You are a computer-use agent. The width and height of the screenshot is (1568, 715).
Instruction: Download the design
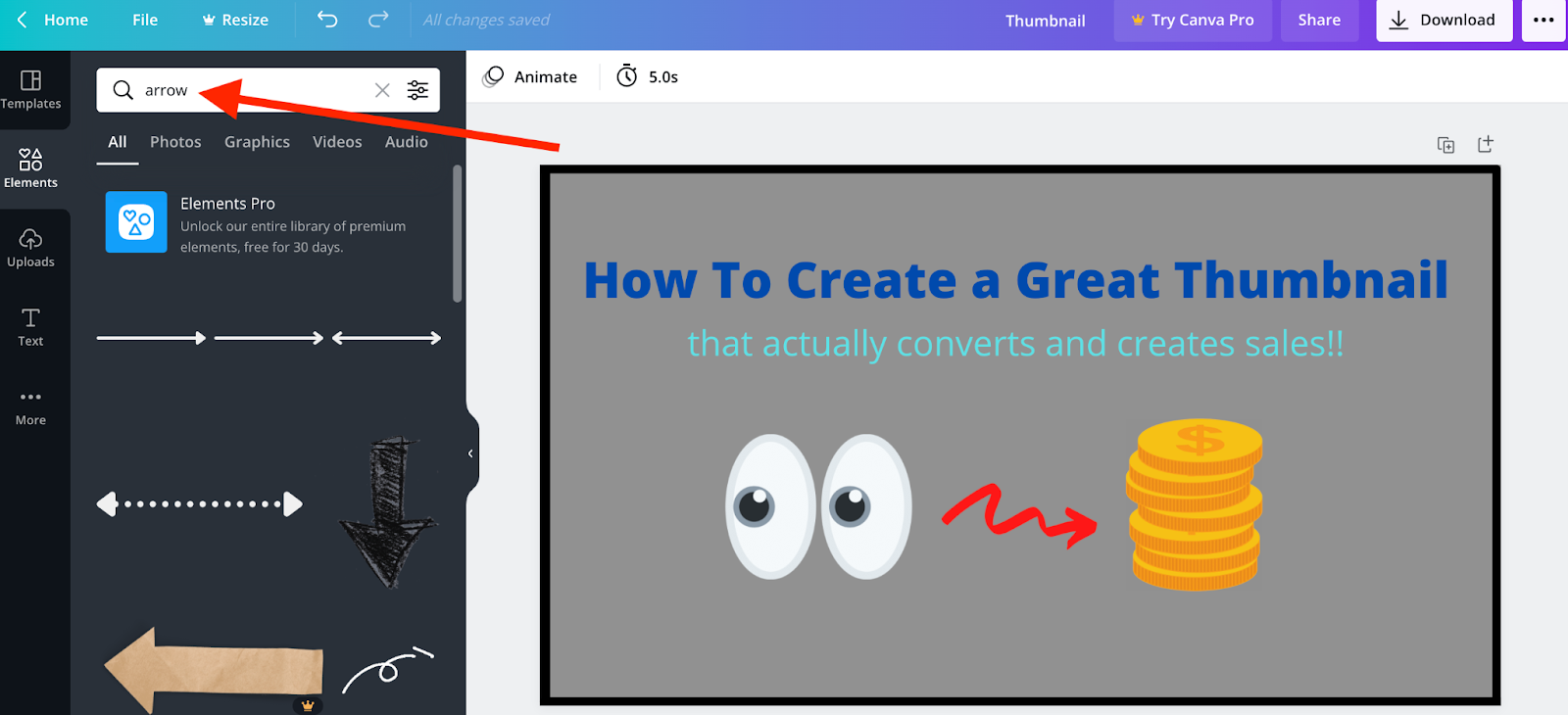click(x=1444, y=20)
